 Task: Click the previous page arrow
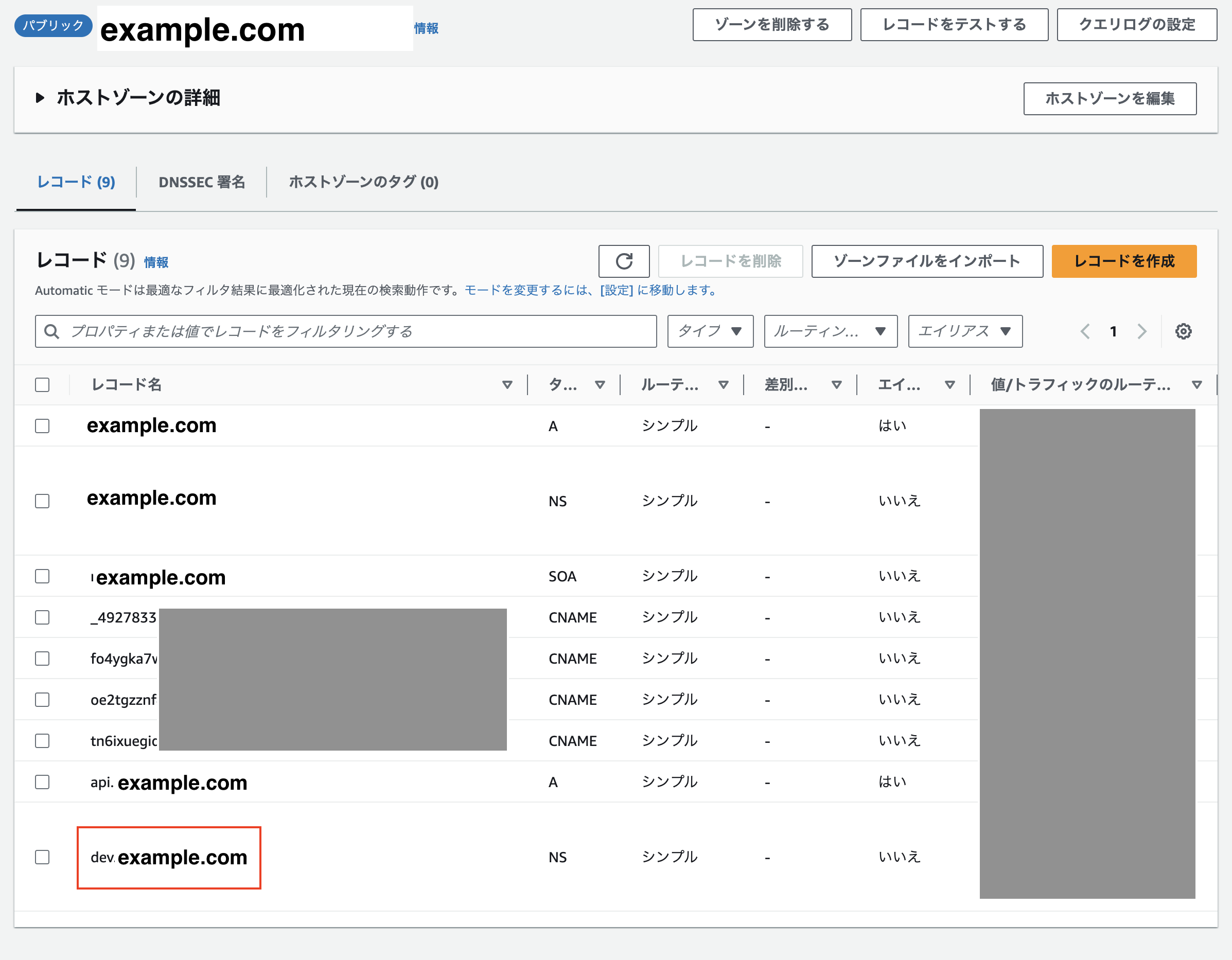click(1085, 332)
